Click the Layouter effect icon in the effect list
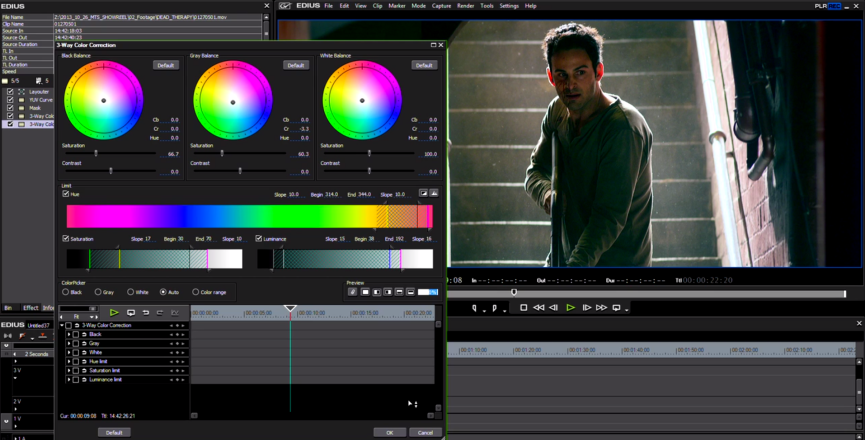865x440 pixels. click(x=22, y=92)
